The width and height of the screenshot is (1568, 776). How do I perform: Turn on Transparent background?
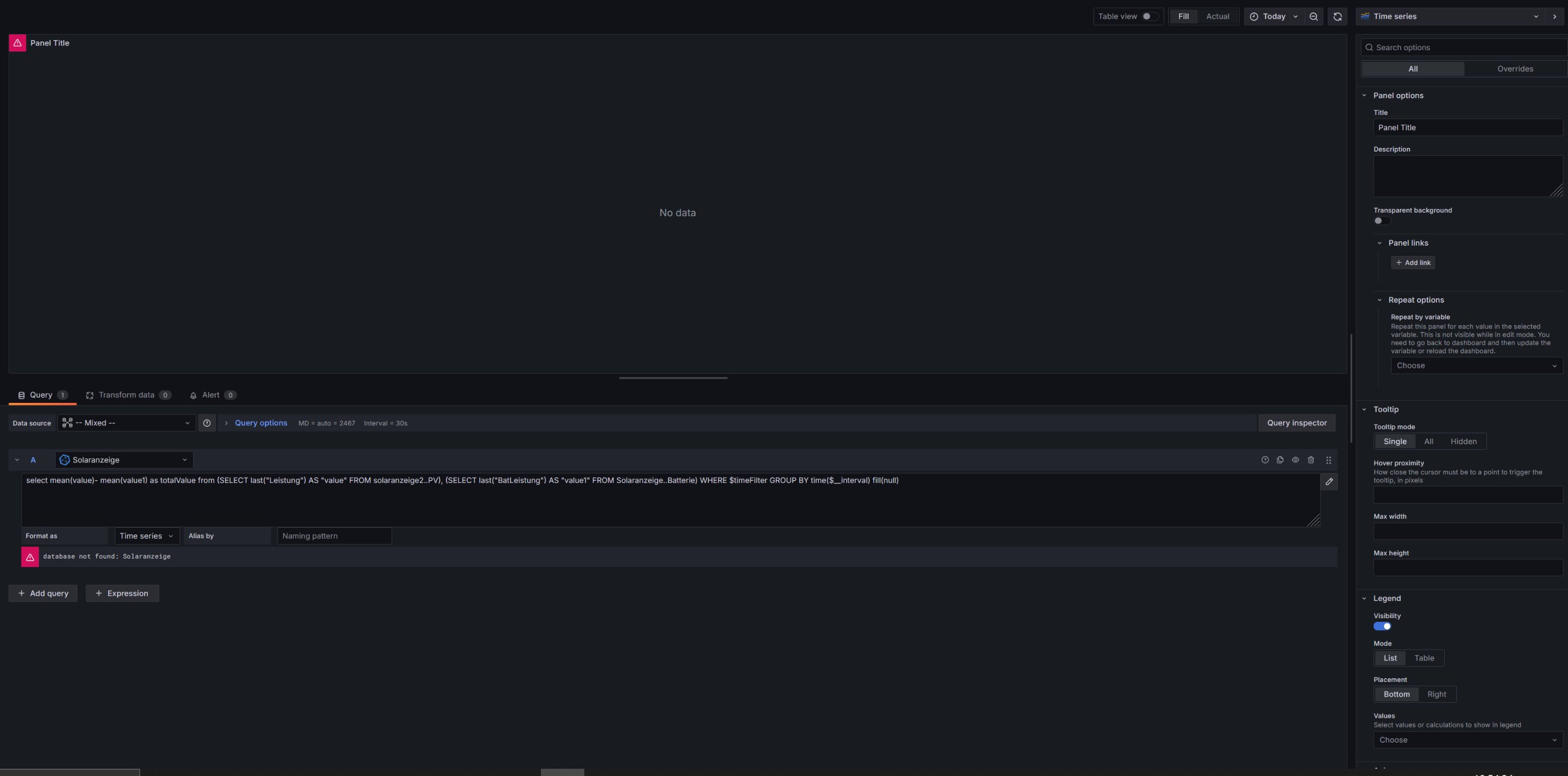(1381, 221)
